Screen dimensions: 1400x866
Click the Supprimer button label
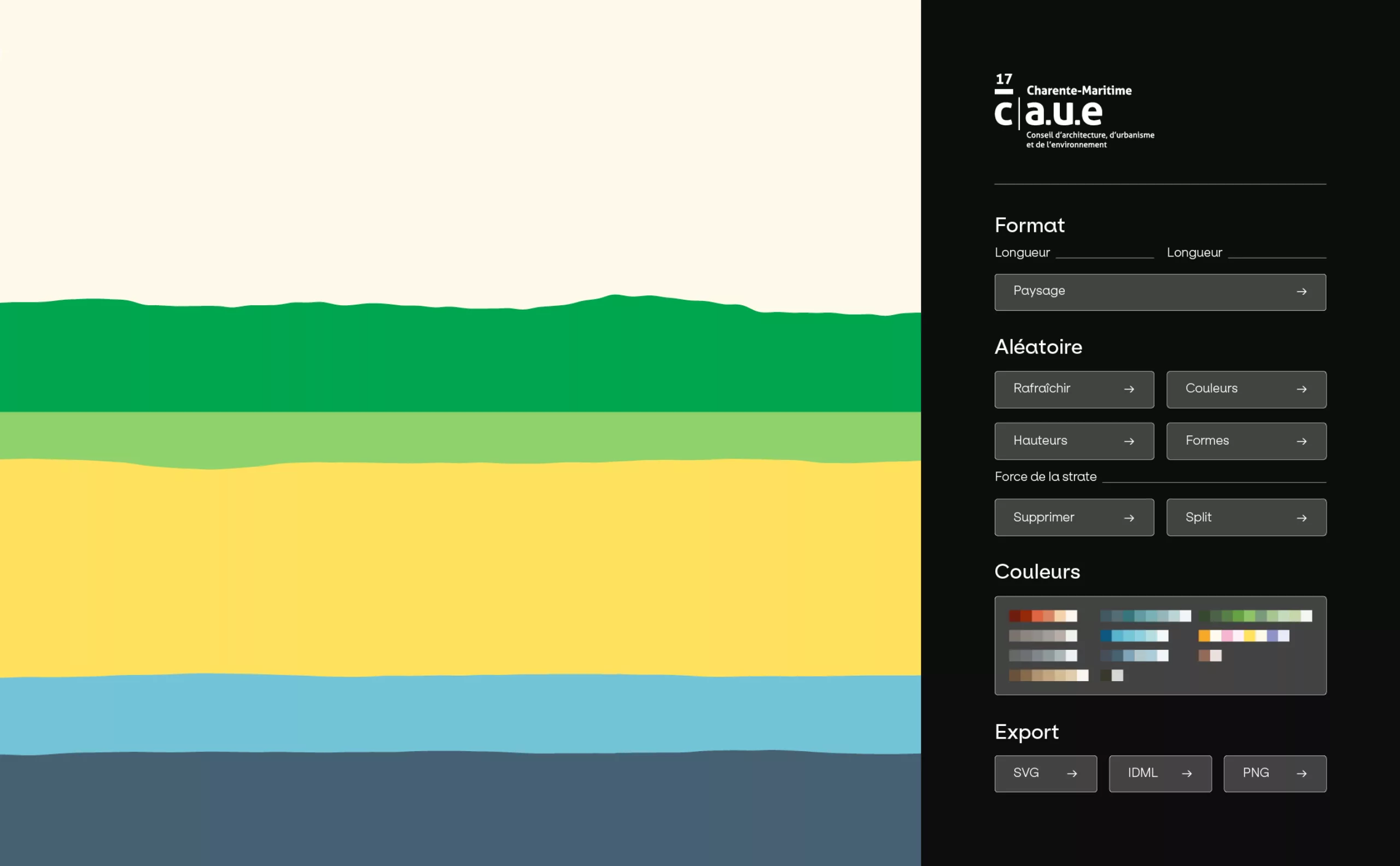click(1043, 518)
